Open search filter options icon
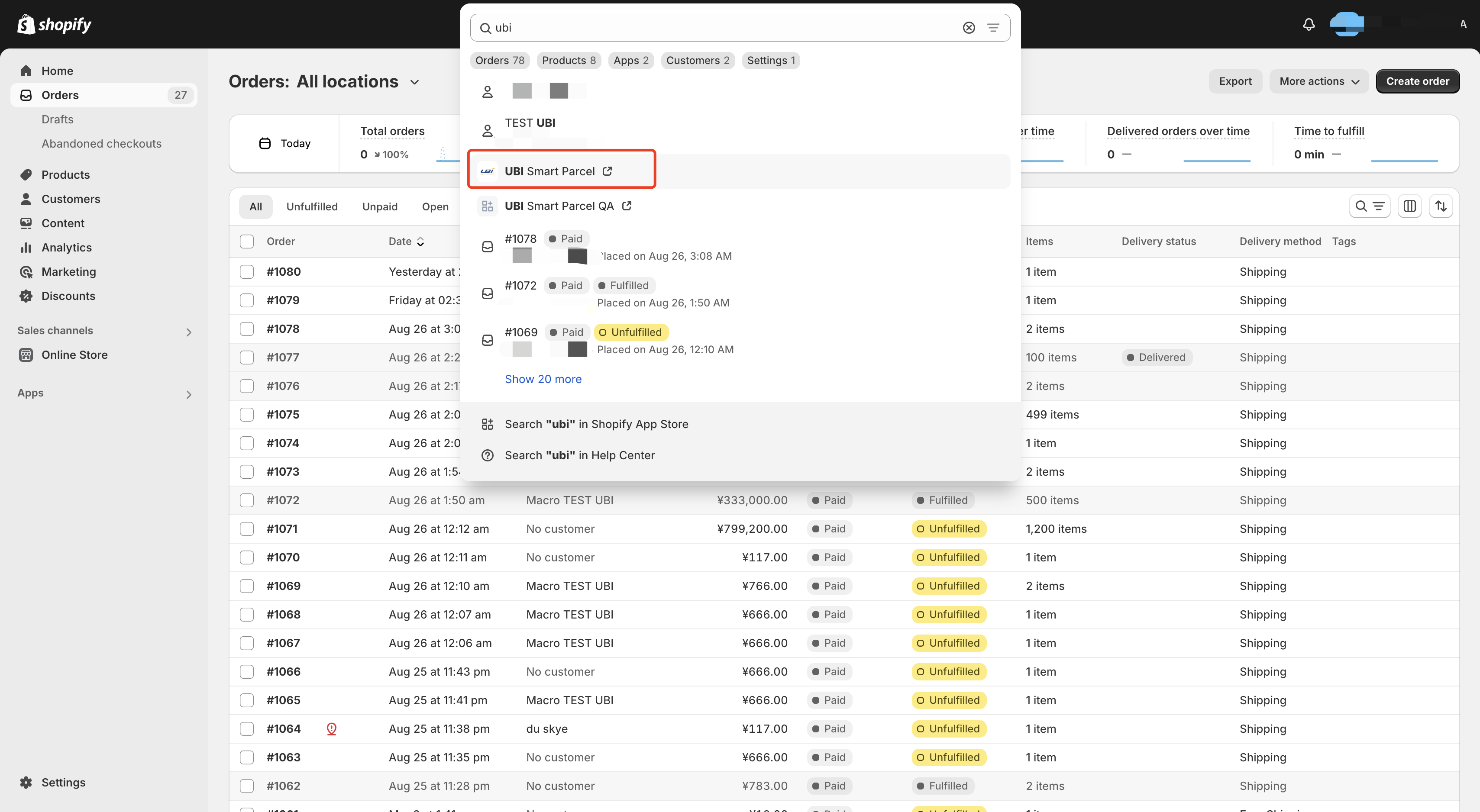1480x812 pixels. point(993,28)
